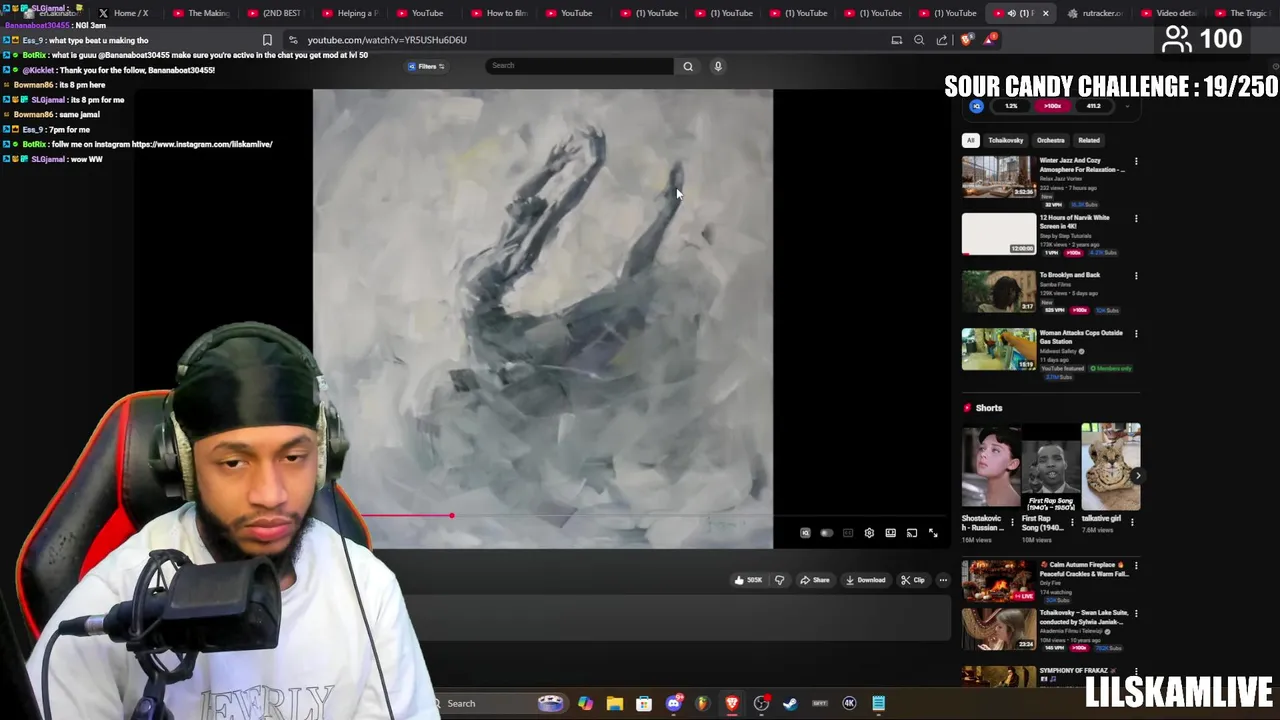
Task: Open options for Winter Jazz video
Action: pyautogui.click(x=1136, y=161)
